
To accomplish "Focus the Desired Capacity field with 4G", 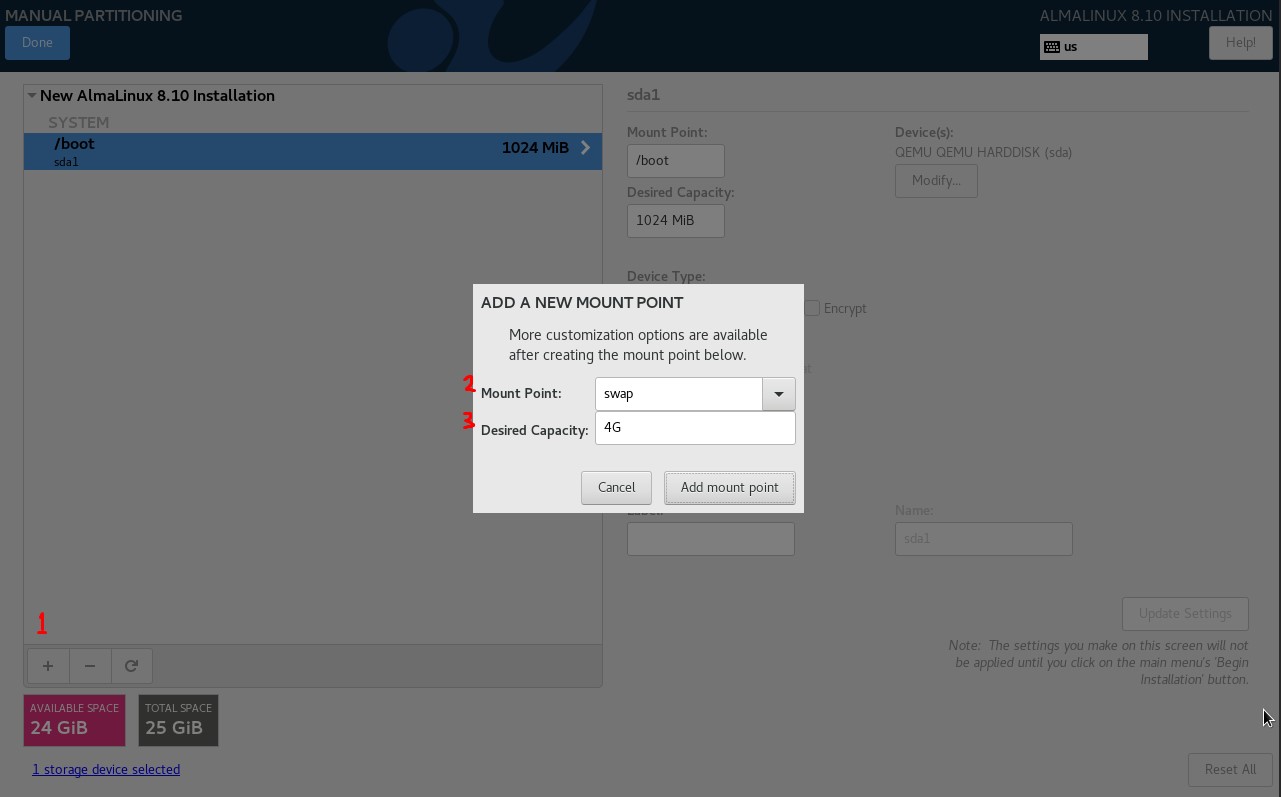I will pyautogui.click(x=695, y=428).
